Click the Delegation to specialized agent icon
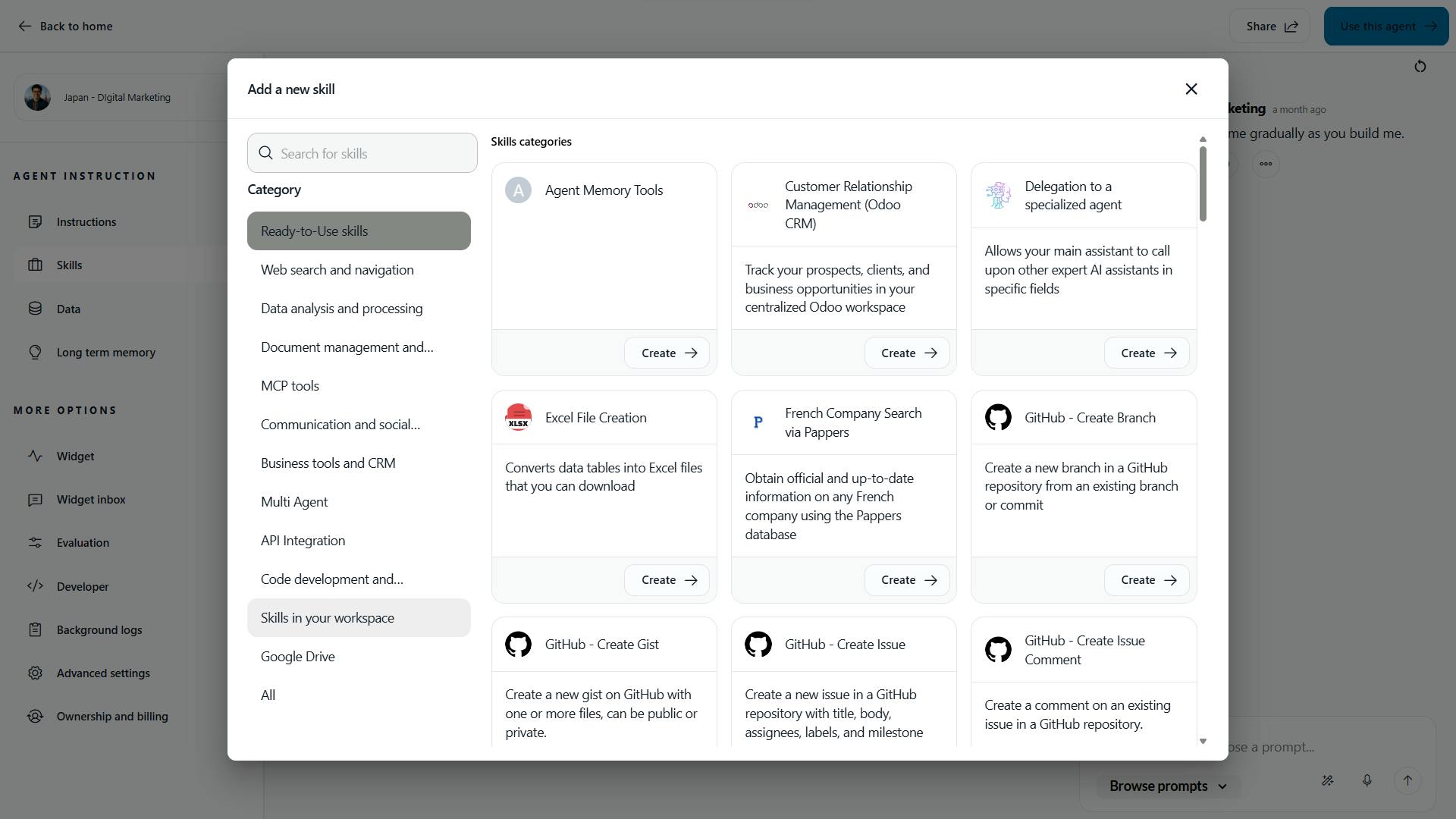 [x=998, y=196]
